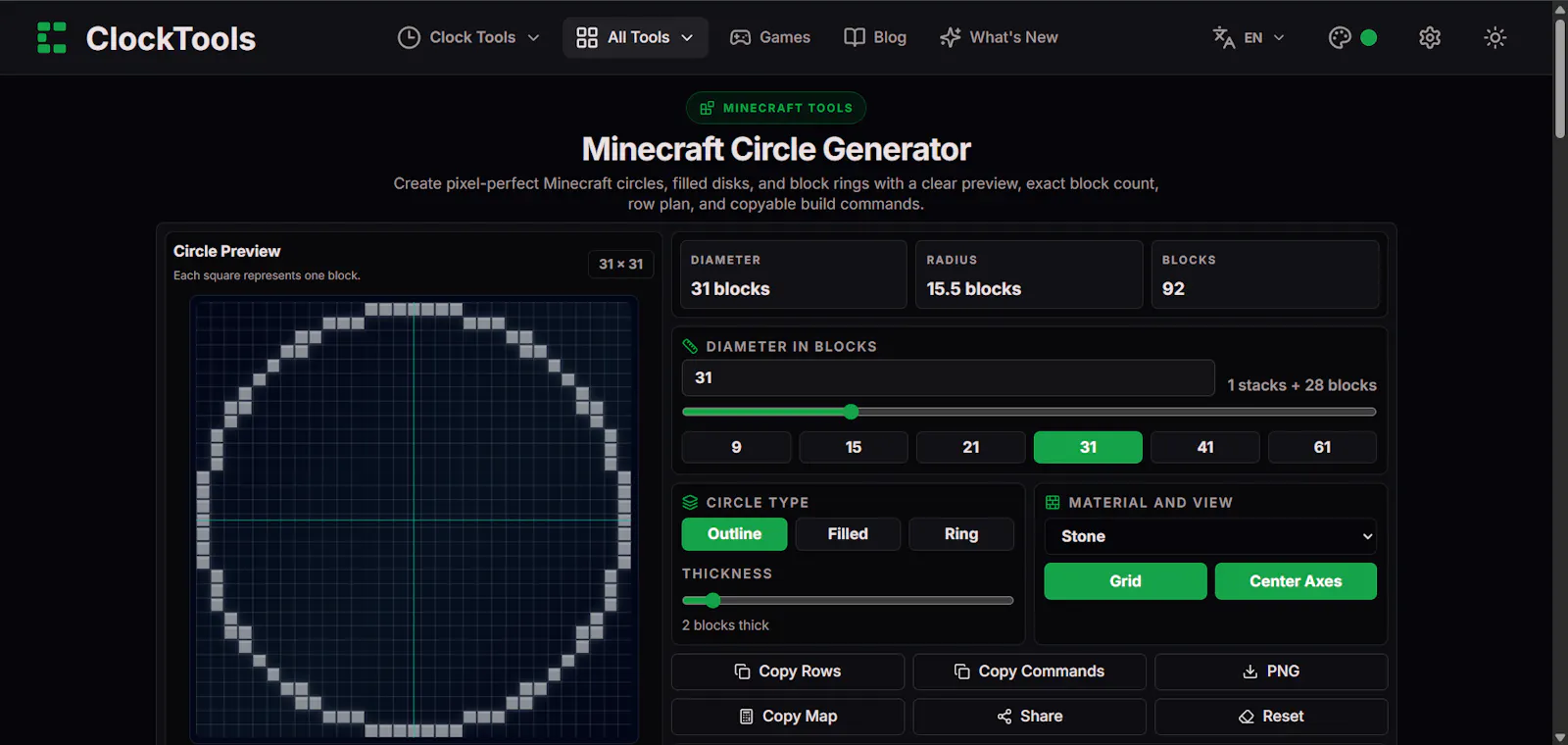
Task: Click the thickness slider handle
Action: 712,600
